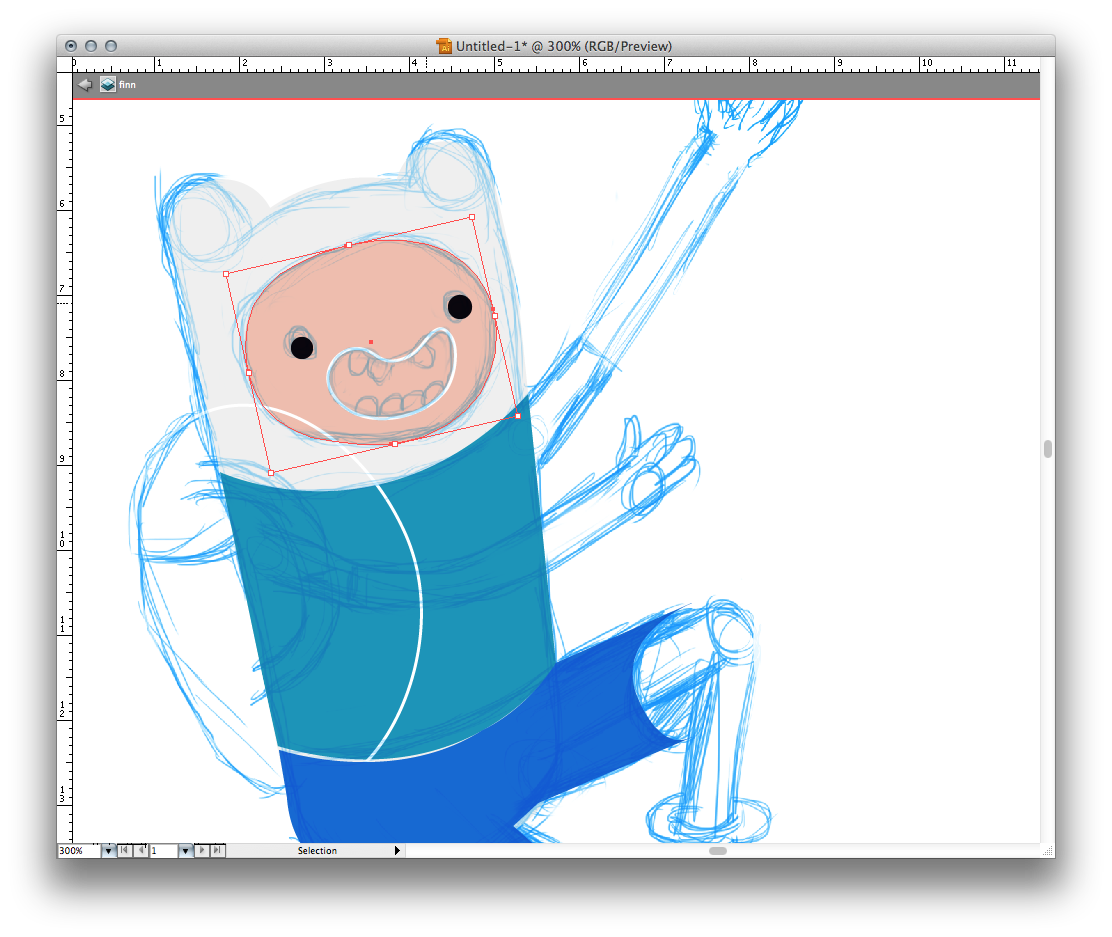Viewport: 1112px width, 937px height.
Task: Click the Illustrator document icon in the title bar
Action: [444, 46]
